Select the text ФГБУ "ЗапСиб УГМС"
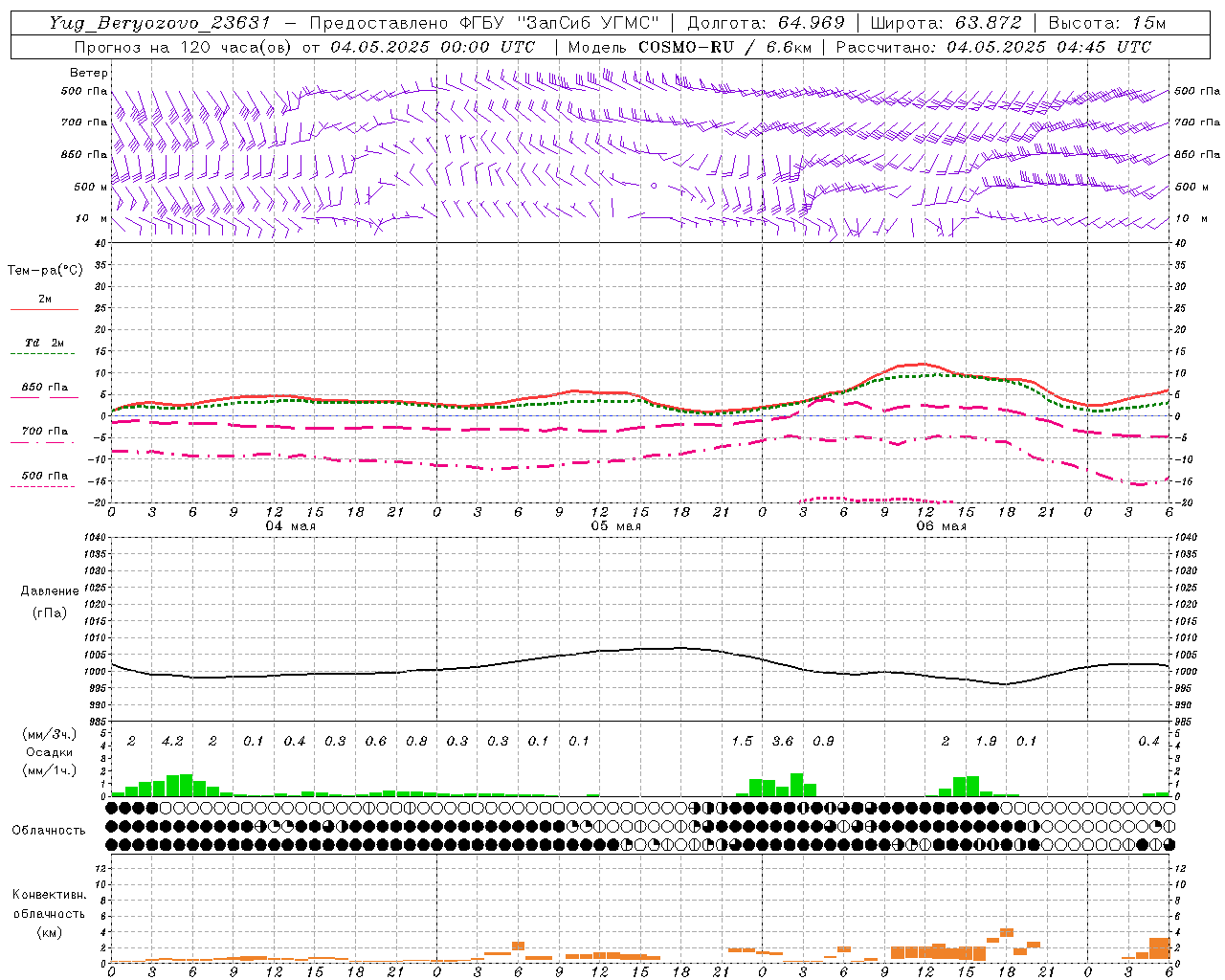This screenshot has width=1225, height=980. (x=559, y=23)
